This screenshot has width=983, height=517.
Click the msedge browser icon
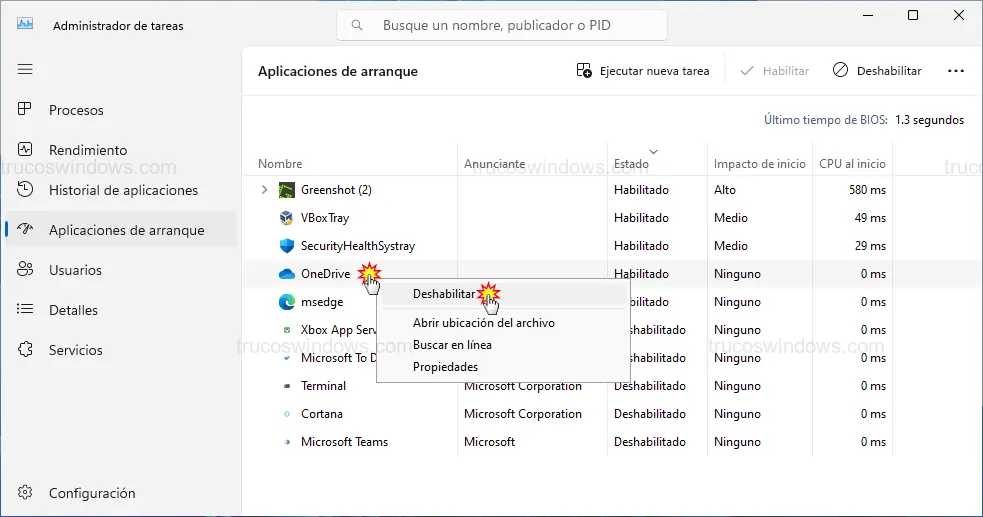[x=286, y=302]
